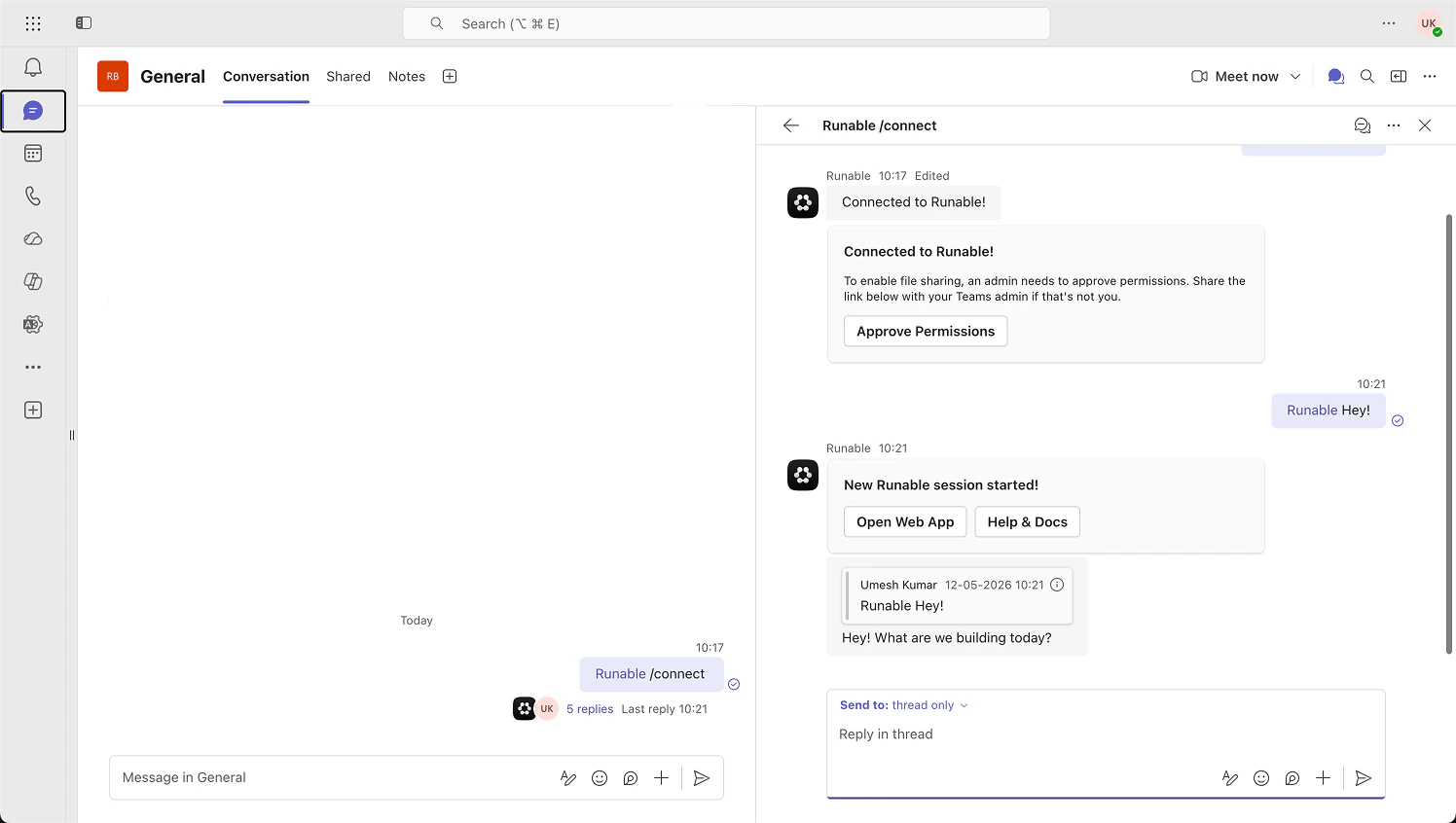
Task: Click Help & Docs button
Action: 1027,522
